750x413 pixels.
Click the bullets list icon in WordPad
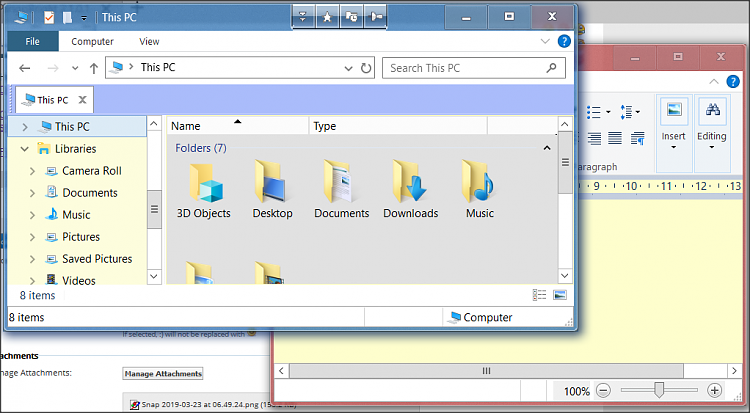594,112
